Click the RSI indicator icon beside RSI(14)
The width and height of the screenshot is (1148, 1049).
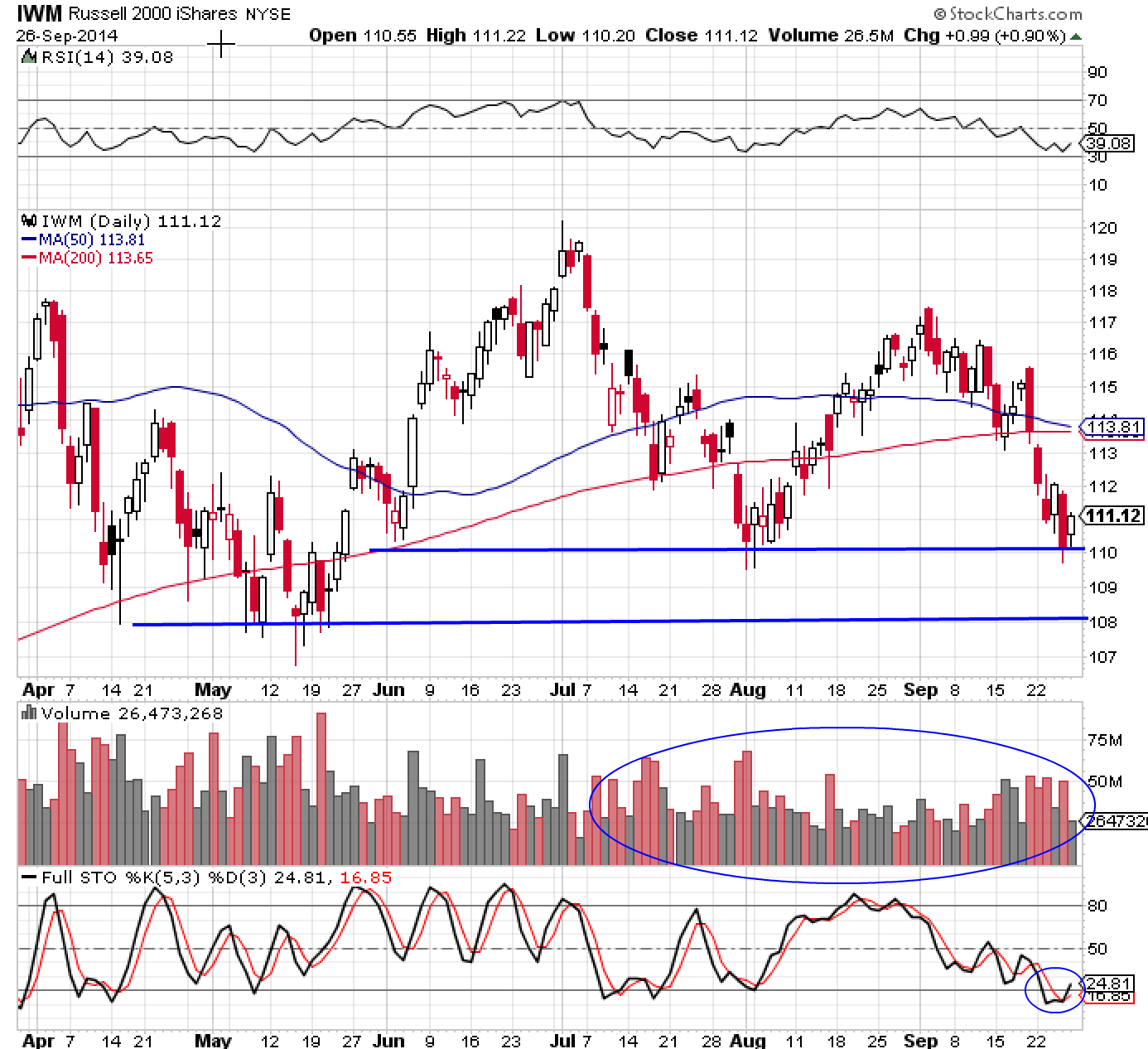tap(28, 58)
